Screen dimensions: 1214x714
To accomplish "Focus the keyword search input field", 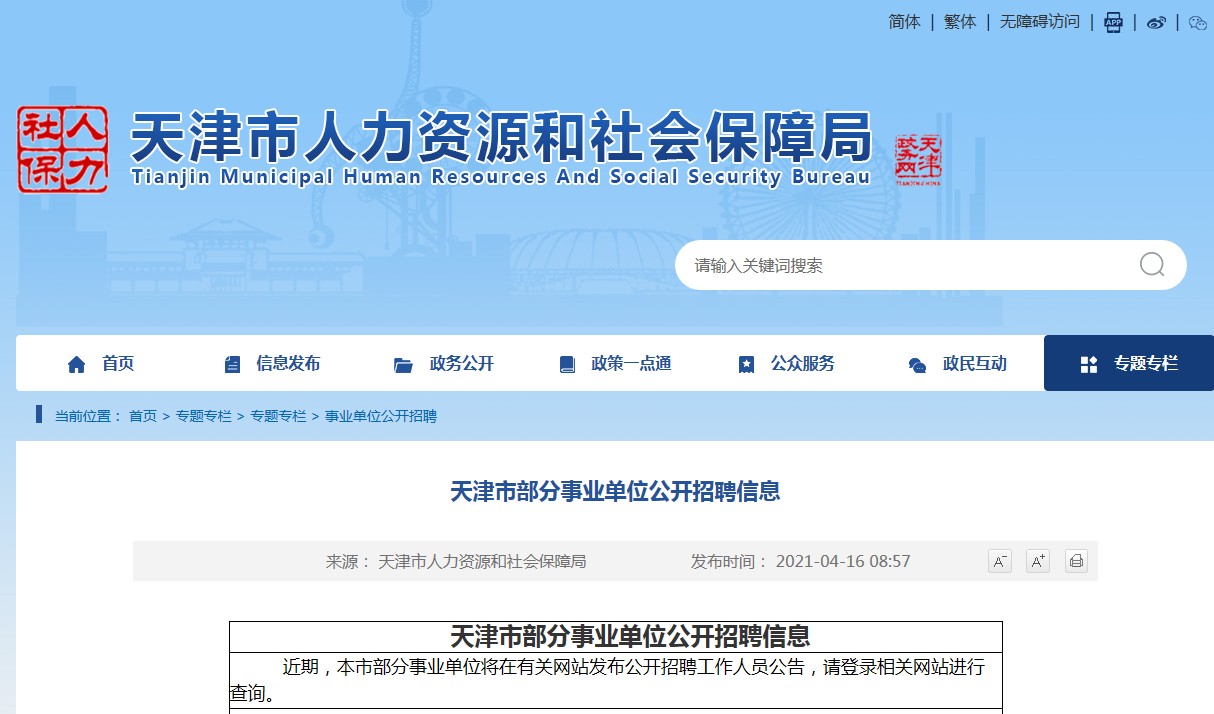I will [900, 265].
